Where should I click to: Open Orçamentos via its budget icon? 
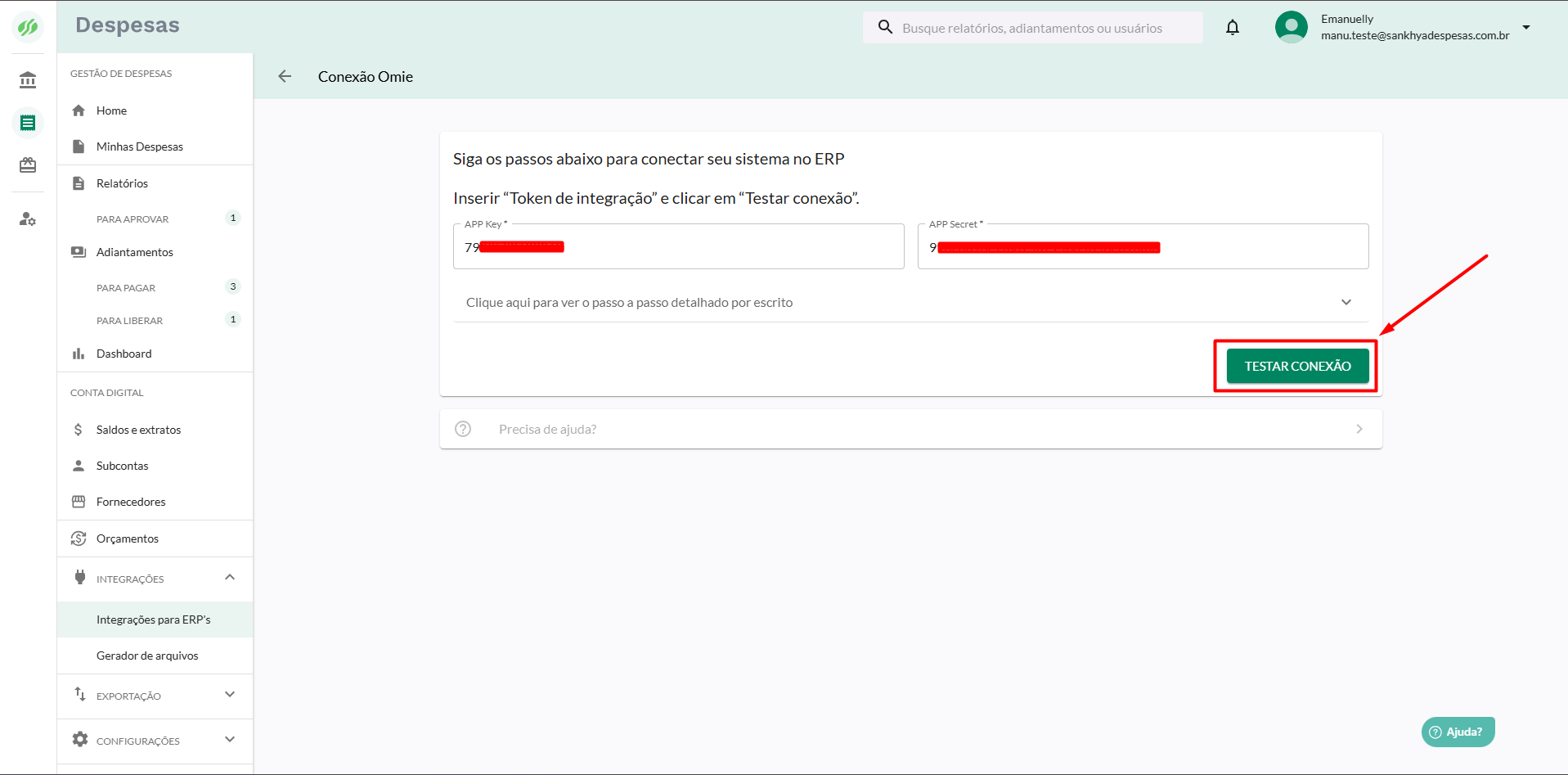(x=79, y=538)
